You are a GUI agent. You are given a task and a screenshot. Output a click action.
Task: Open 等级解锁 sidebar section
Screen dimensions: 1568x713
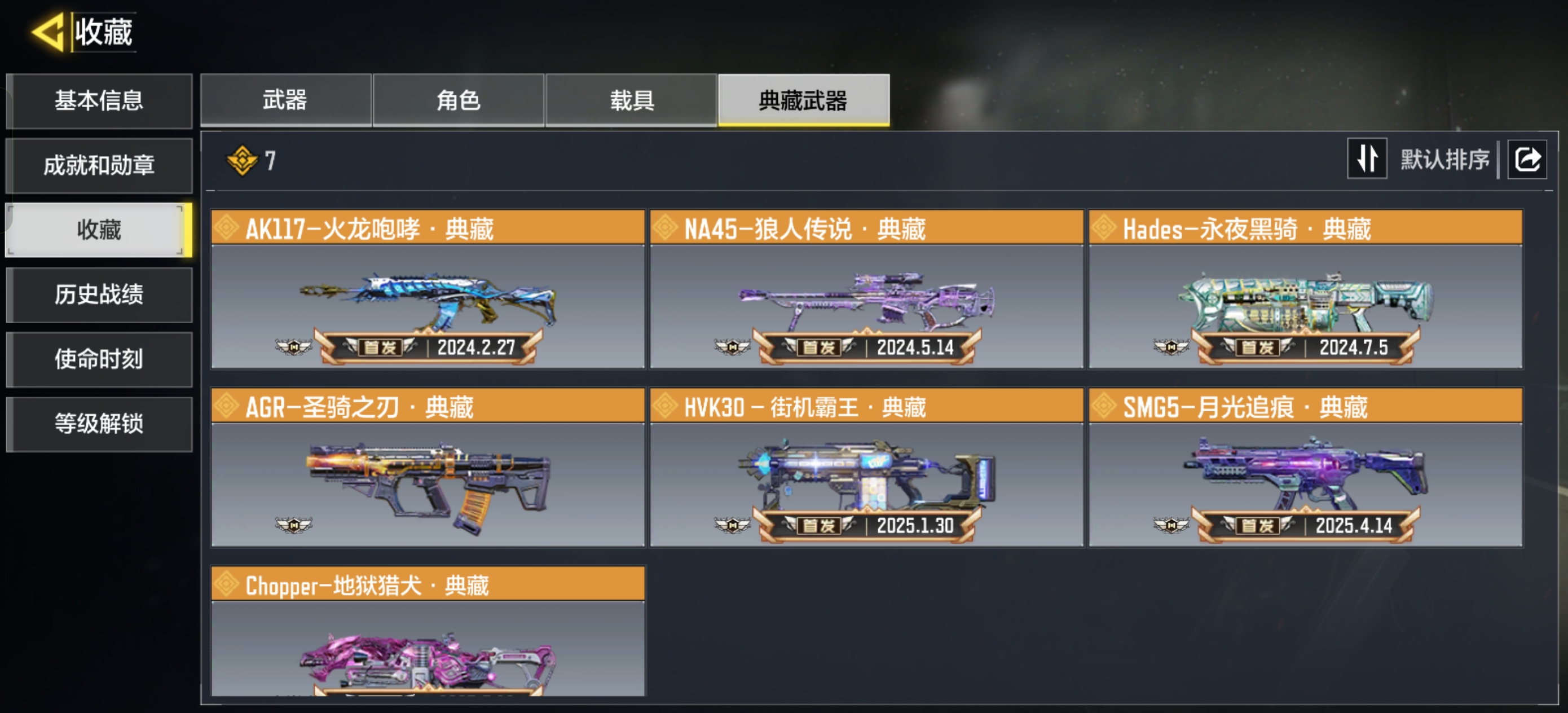point(99,424)
